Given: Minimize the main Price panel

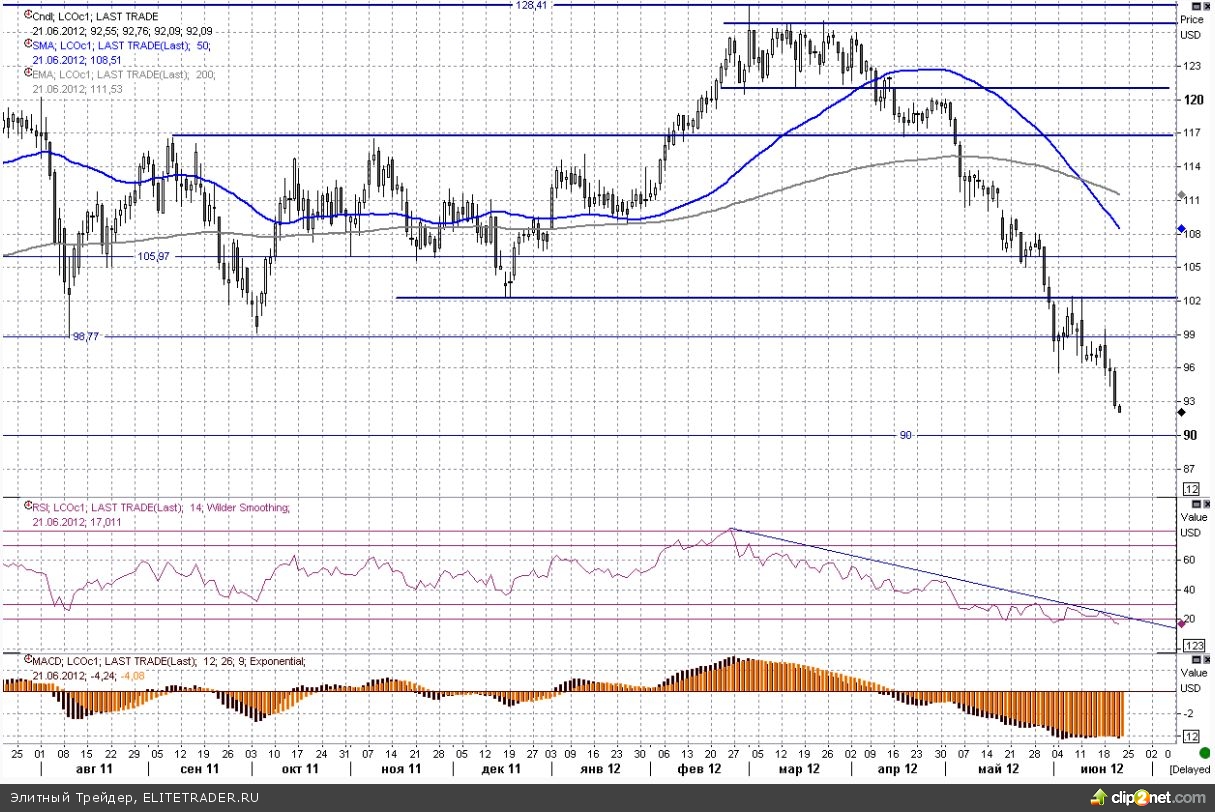Looking at the screenshot, I should 1196,5.
